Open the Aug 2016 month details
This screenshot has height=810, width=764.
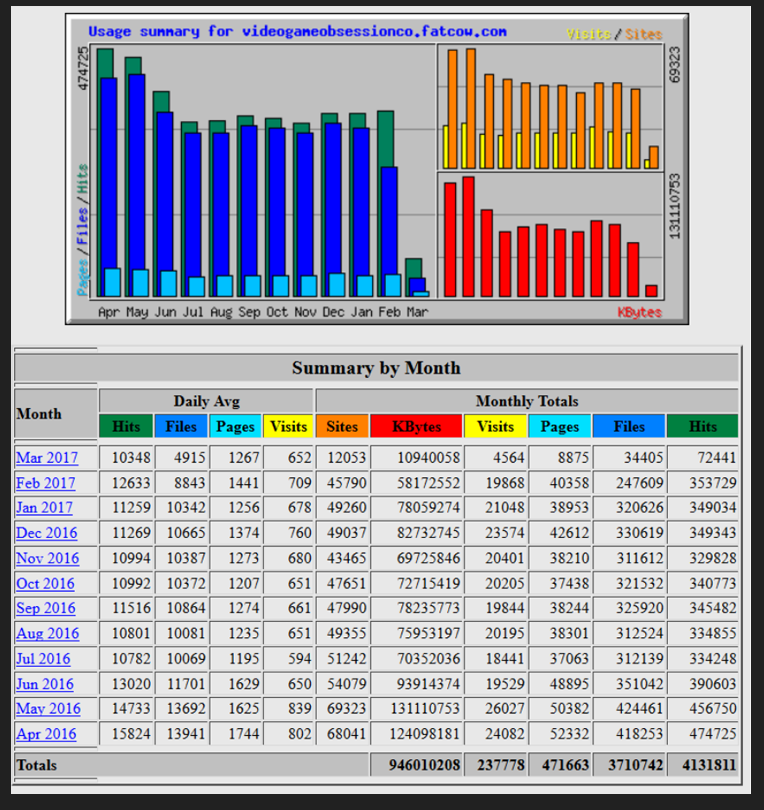(47, 633)
